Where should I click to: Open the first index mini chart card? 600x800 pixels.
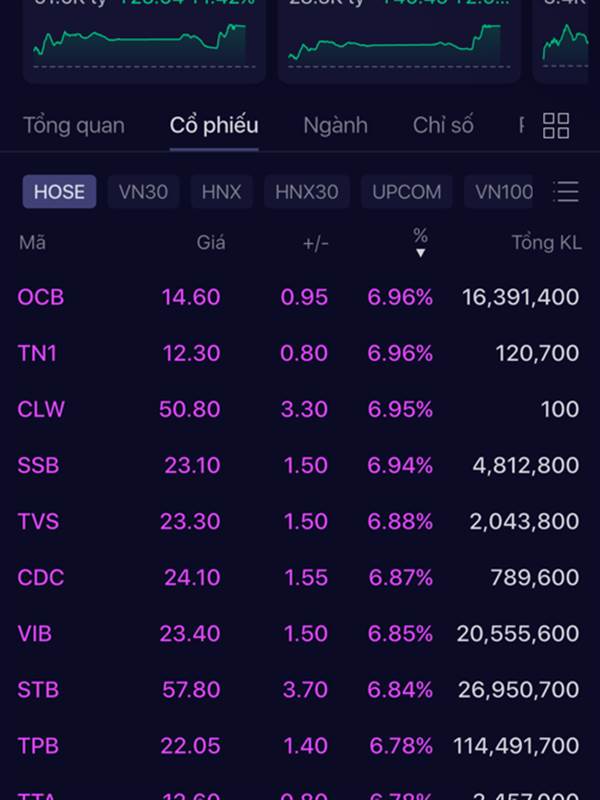tap(144, 41)
